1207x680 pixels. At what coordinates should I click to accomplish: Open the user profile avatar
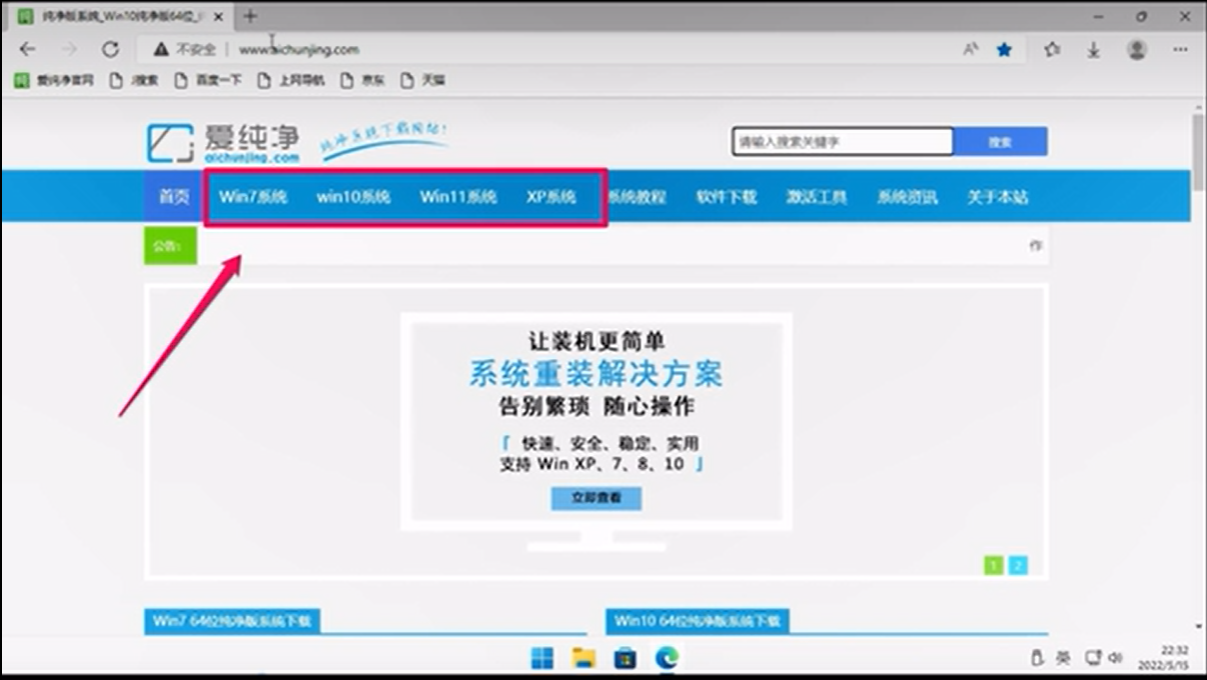[1137, 49]
